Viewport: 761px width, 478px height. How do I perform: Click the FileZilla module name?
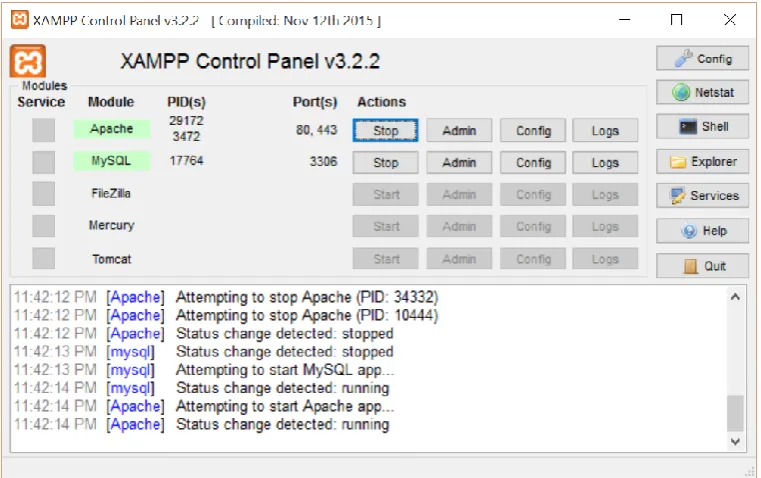pyautogui.click(x=111, y=193)
